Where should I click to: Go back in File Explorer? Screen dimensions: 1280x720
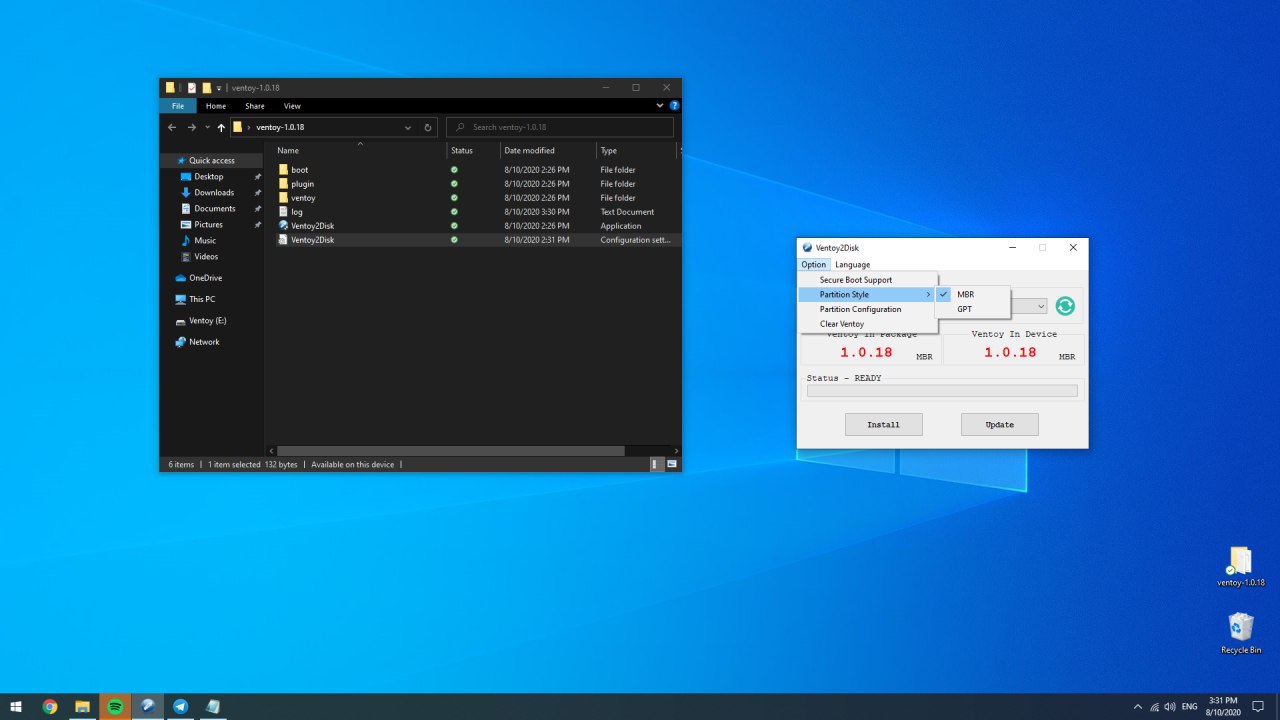[x=172, y=128]
